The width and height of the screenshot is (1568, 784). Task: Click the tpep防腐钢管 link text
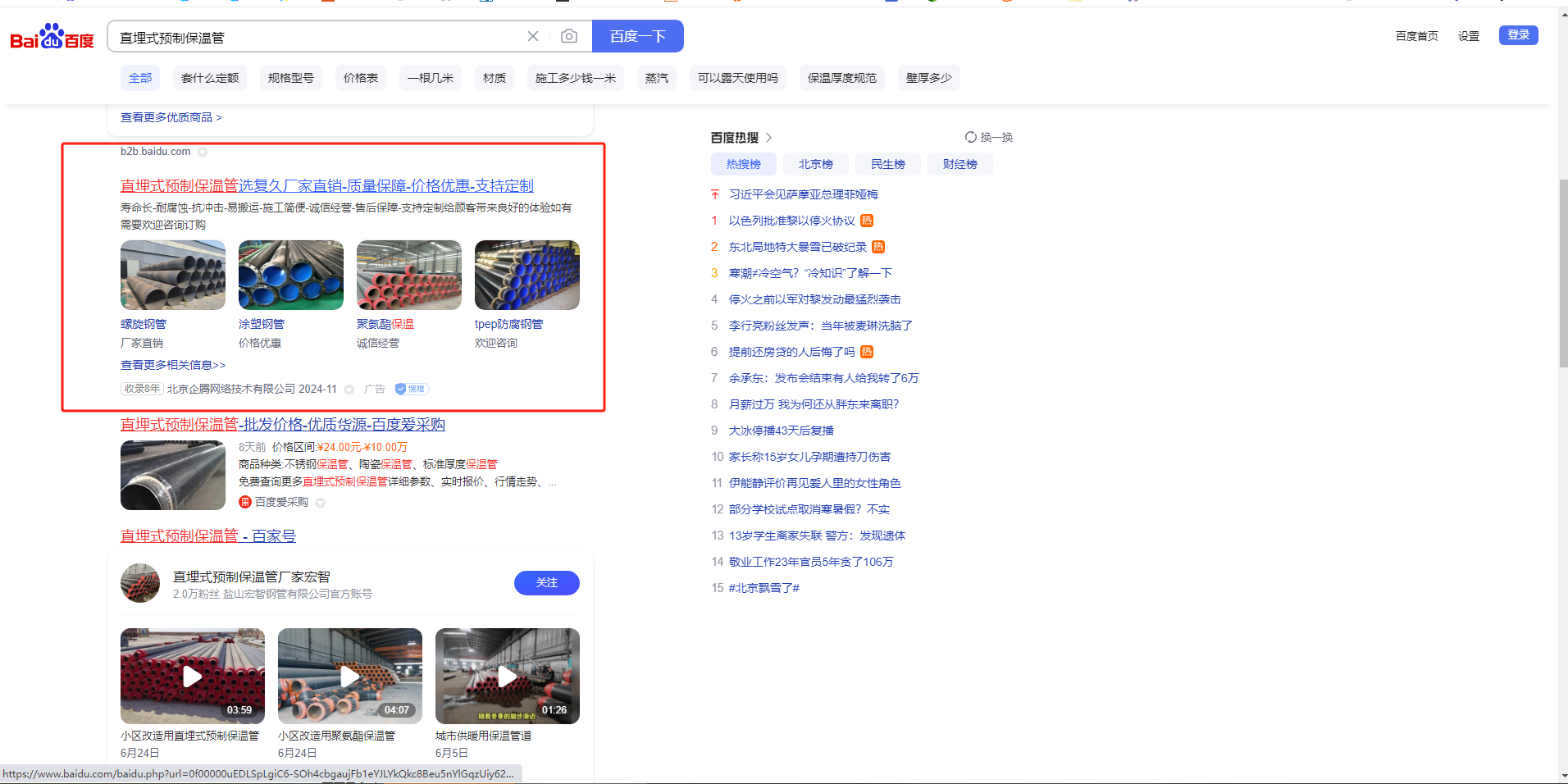tap(508, 324)
